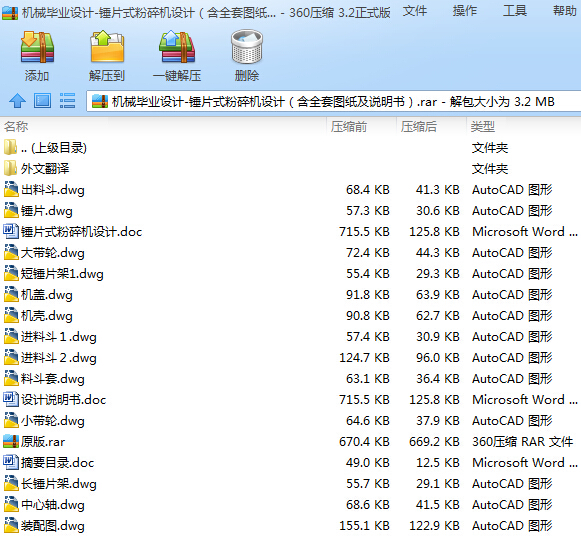Select the file name 长锤片架.dwg
This screenshot has width=581, height=547.
(59, 484)
